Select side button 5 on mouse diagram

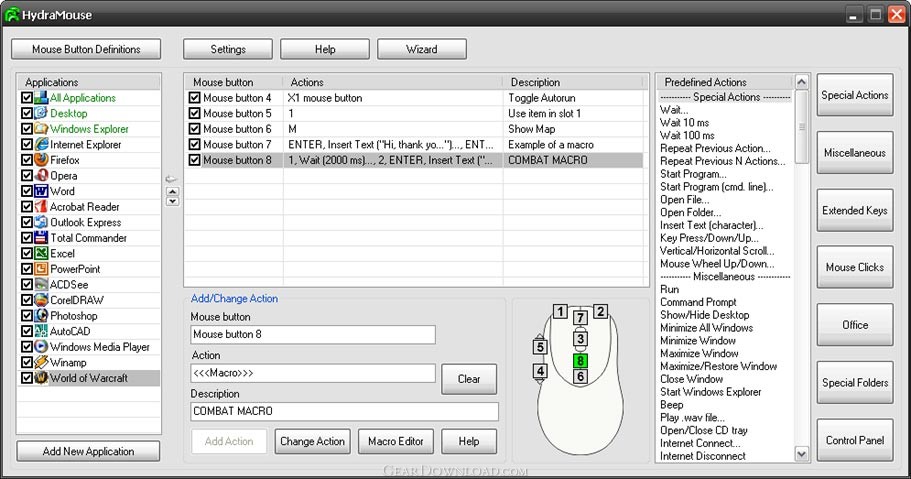coord(540,347)
